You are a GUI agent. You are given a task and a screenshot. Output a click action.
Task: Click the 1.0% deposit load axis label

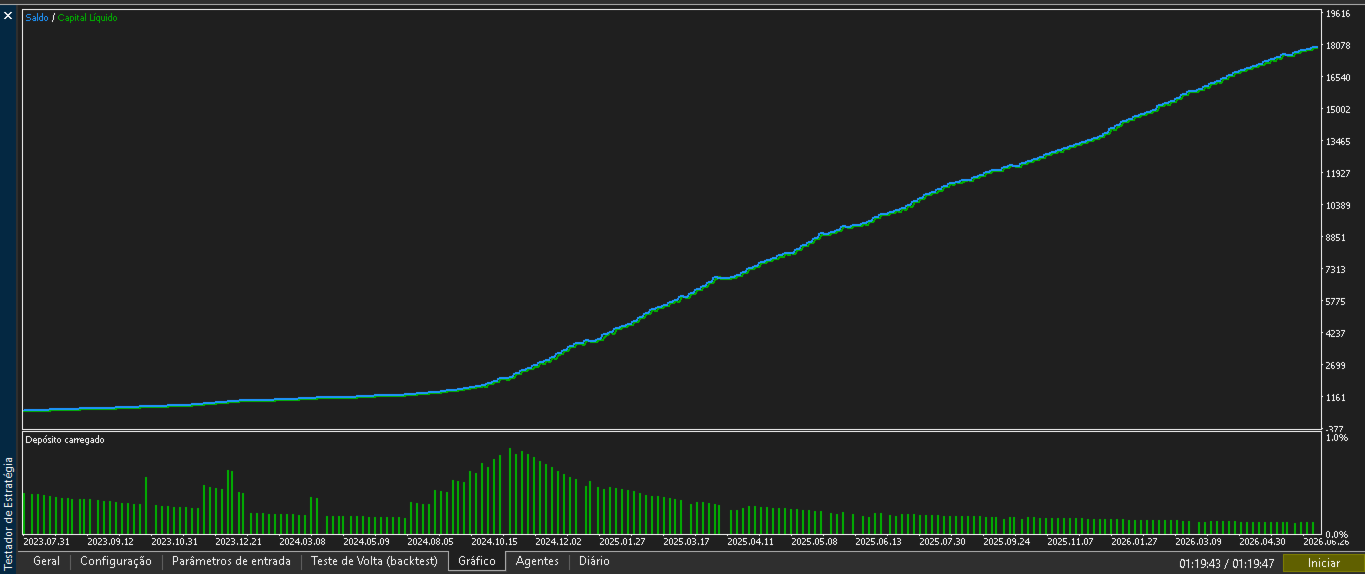coord(1337,438)
